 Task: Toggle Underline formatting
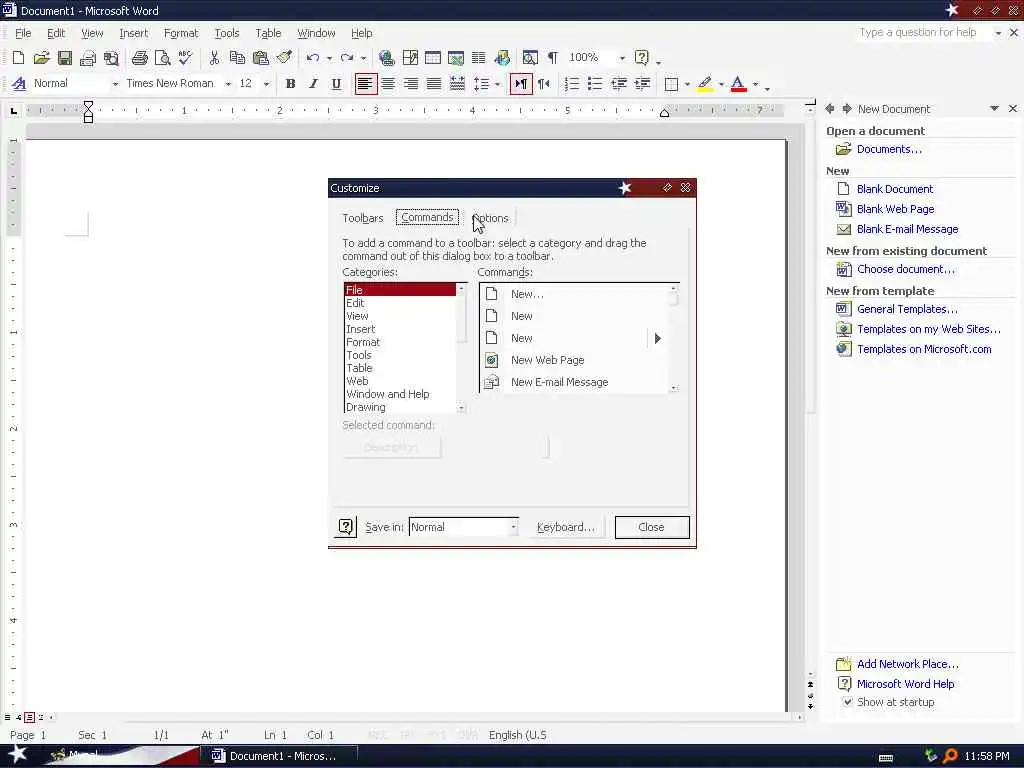336,84
